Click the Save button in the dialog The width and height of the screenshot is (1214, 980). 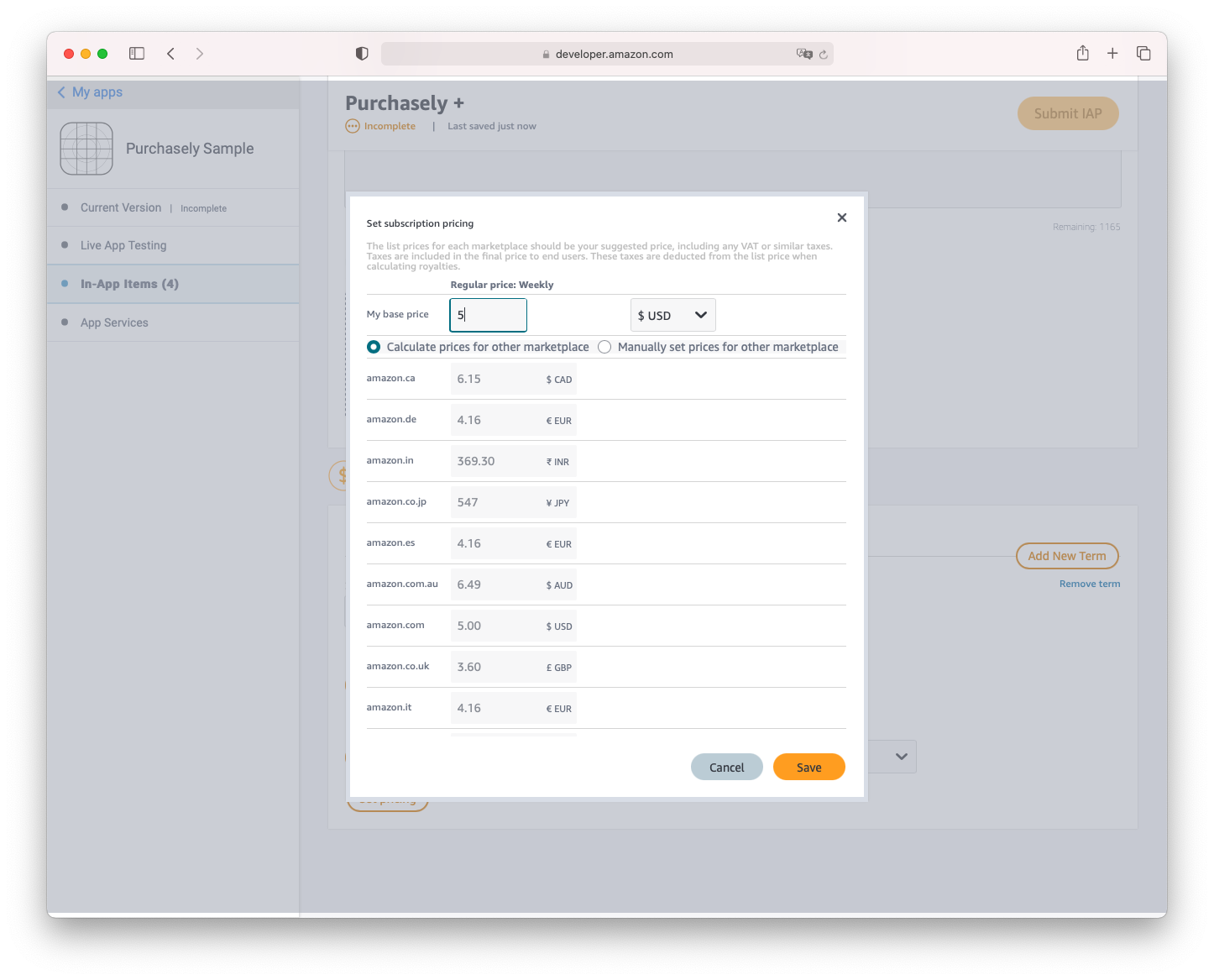(x=809, y=767)
